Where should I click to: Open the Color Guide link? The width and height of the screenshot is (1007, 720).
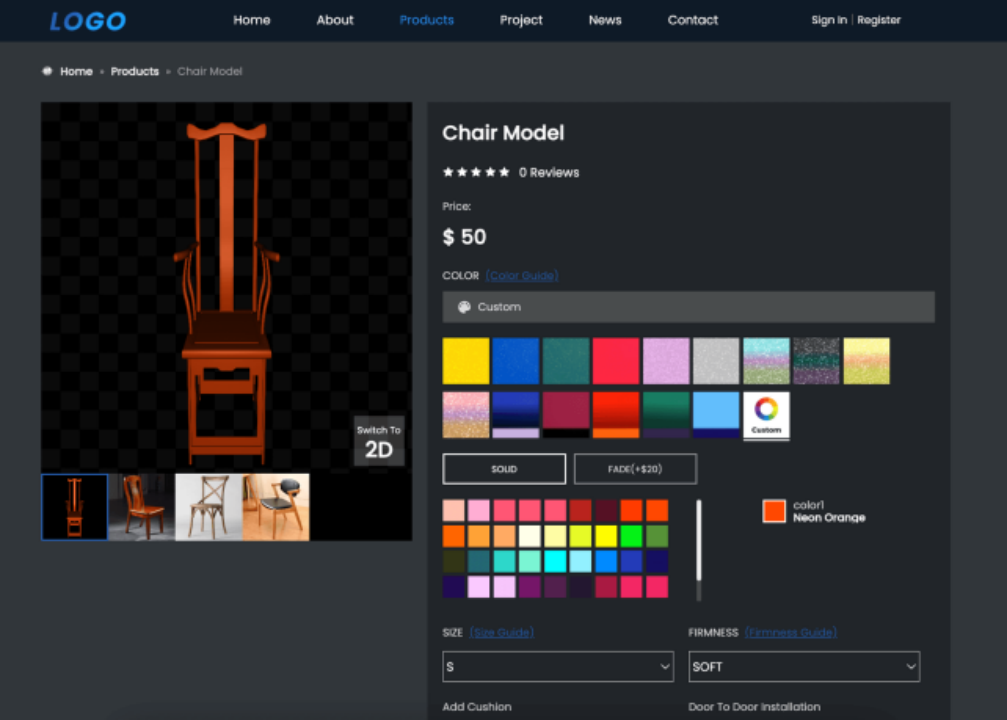click(522, 276)
